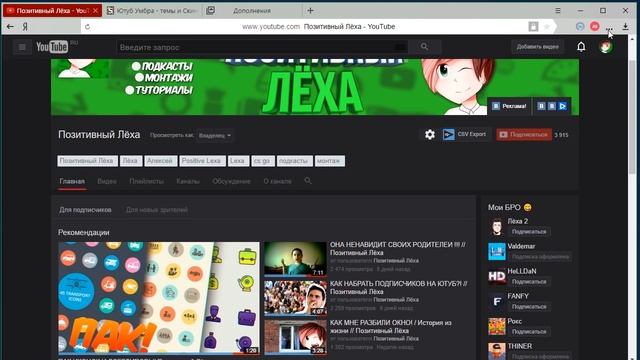Click the first social icon after Реклама!

click(541, 106)
